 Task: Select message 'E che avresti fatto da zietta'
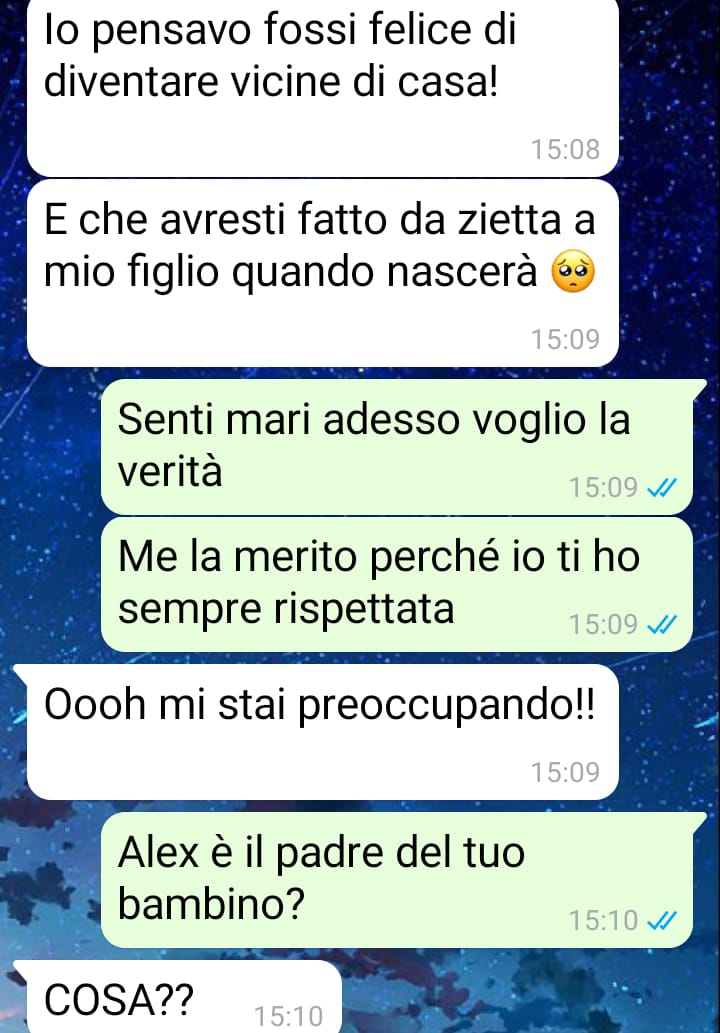point(323,273)
